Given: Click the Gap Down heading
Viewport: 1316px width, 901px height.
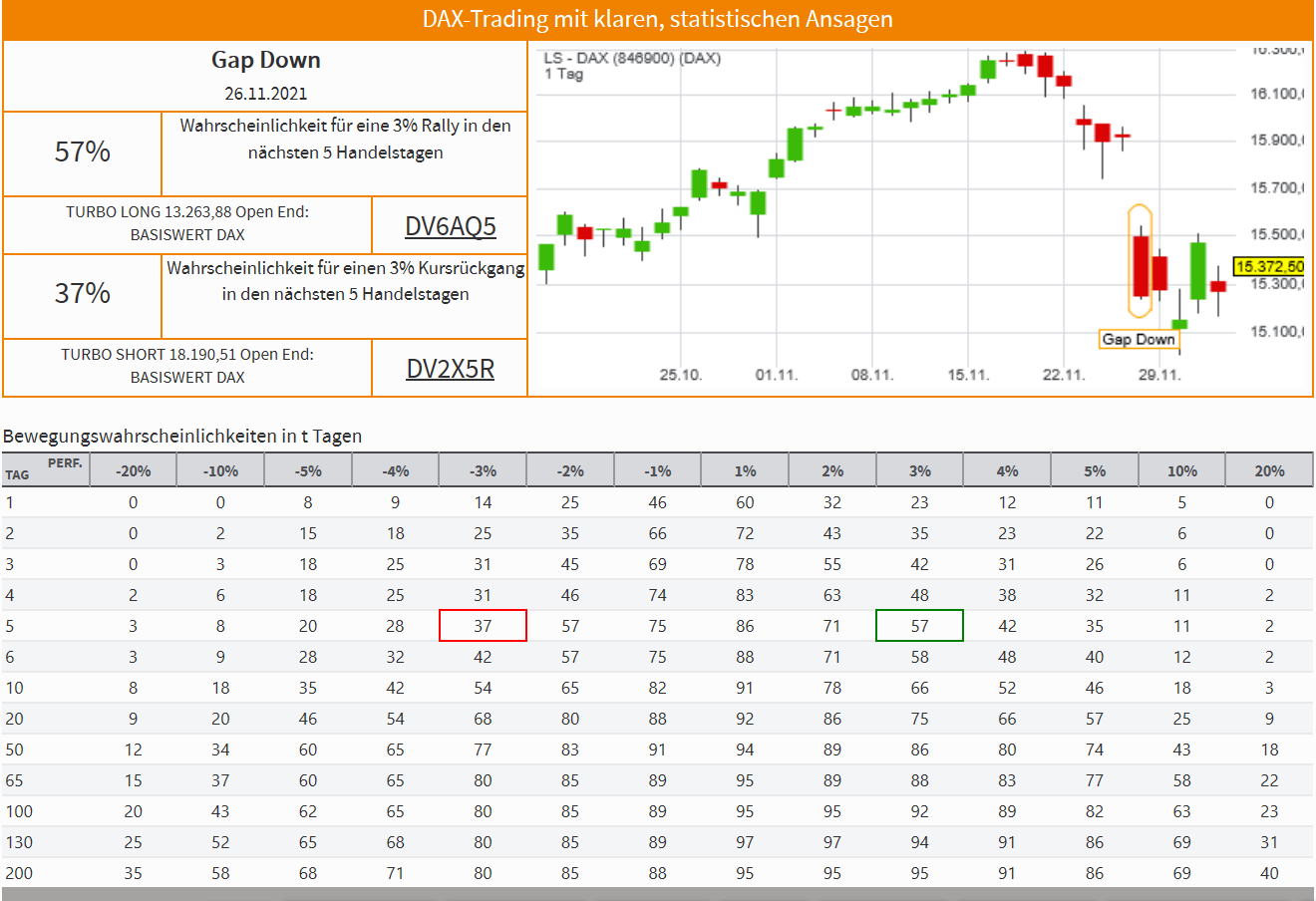Looking at the screenshot, I should tap(265, 60).
